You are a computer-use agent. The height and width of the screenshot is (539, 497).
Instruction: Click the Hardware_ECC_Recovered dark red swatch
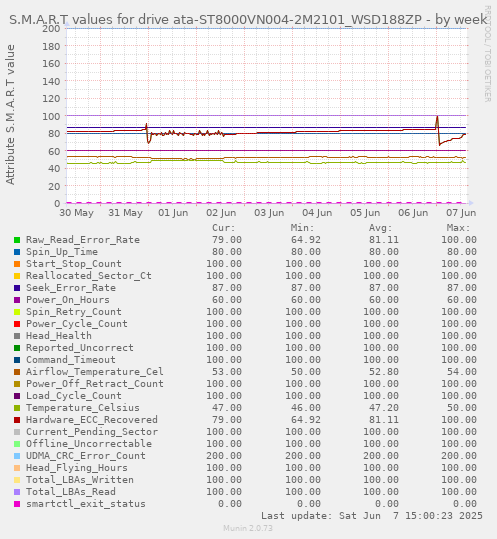pos(17,420)
